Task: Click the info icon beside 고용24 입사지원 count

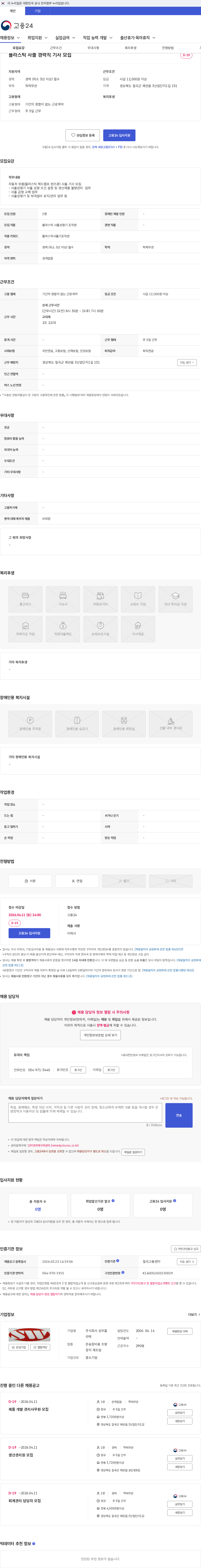Action: [x=175, y=1201]
